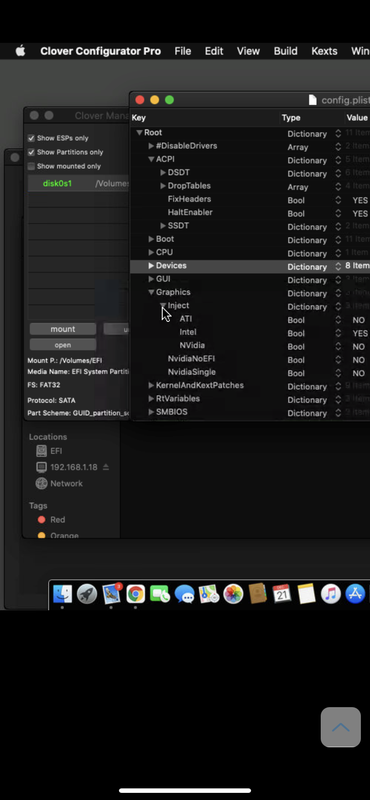
Task: Select EFI location icon in Finder sidebar
Action: point(41,451)
